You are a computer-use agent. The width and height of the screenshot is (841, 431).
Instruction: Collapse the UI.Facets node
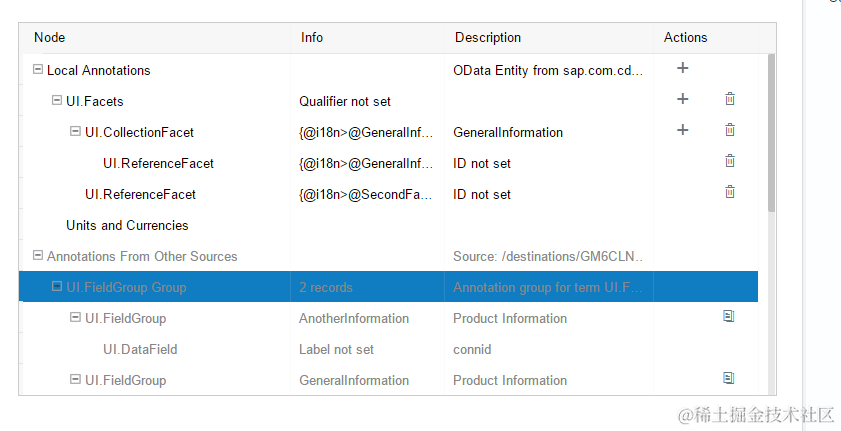(x=57, y=101)
